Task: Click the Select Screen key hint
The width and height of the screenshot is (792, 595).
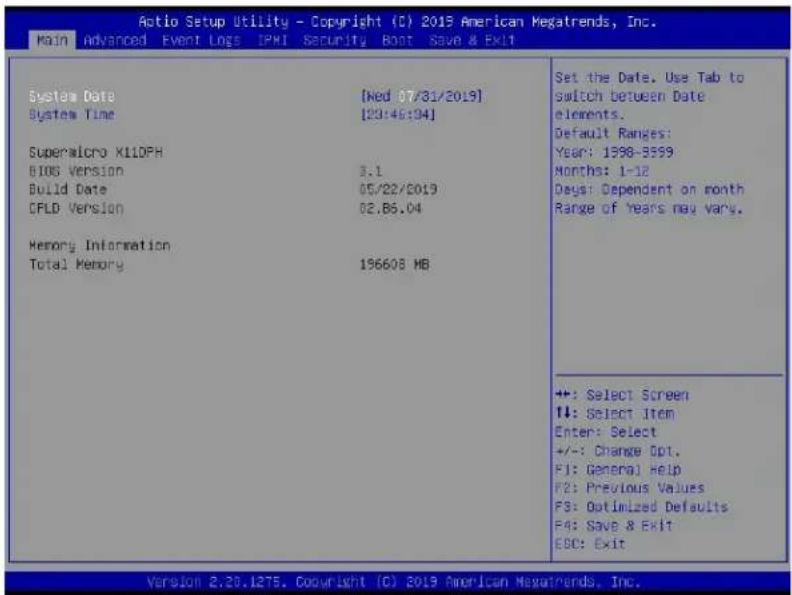Action: coord(621,395)
